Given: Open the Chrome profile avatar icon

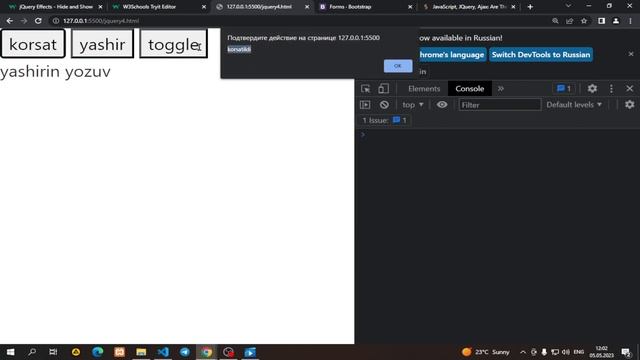Looking at the screenshot, I should coord(616,21).
